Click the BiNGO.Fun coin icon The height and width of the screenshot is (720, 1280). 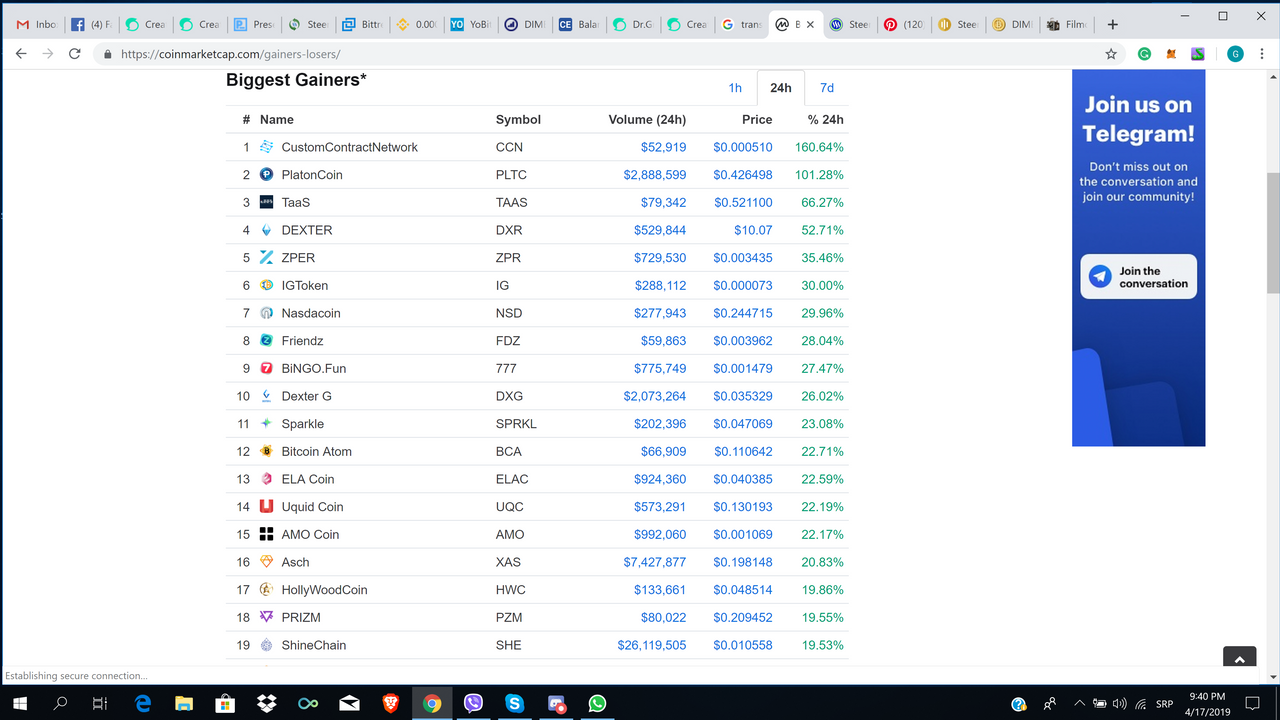267,368
